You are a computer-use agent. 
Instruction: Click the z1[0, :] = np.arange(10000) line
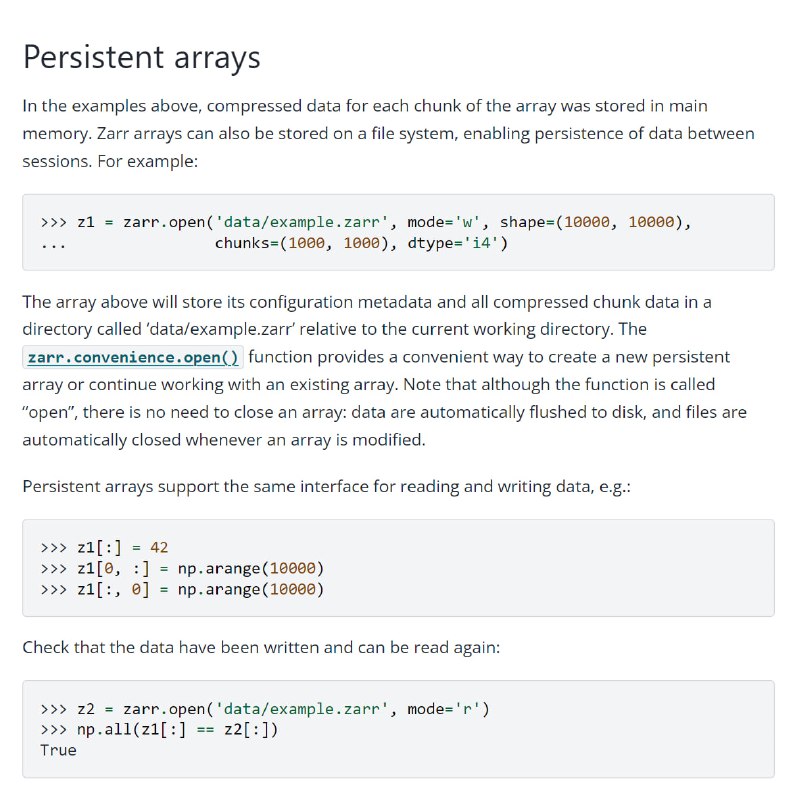pos(182,568)
